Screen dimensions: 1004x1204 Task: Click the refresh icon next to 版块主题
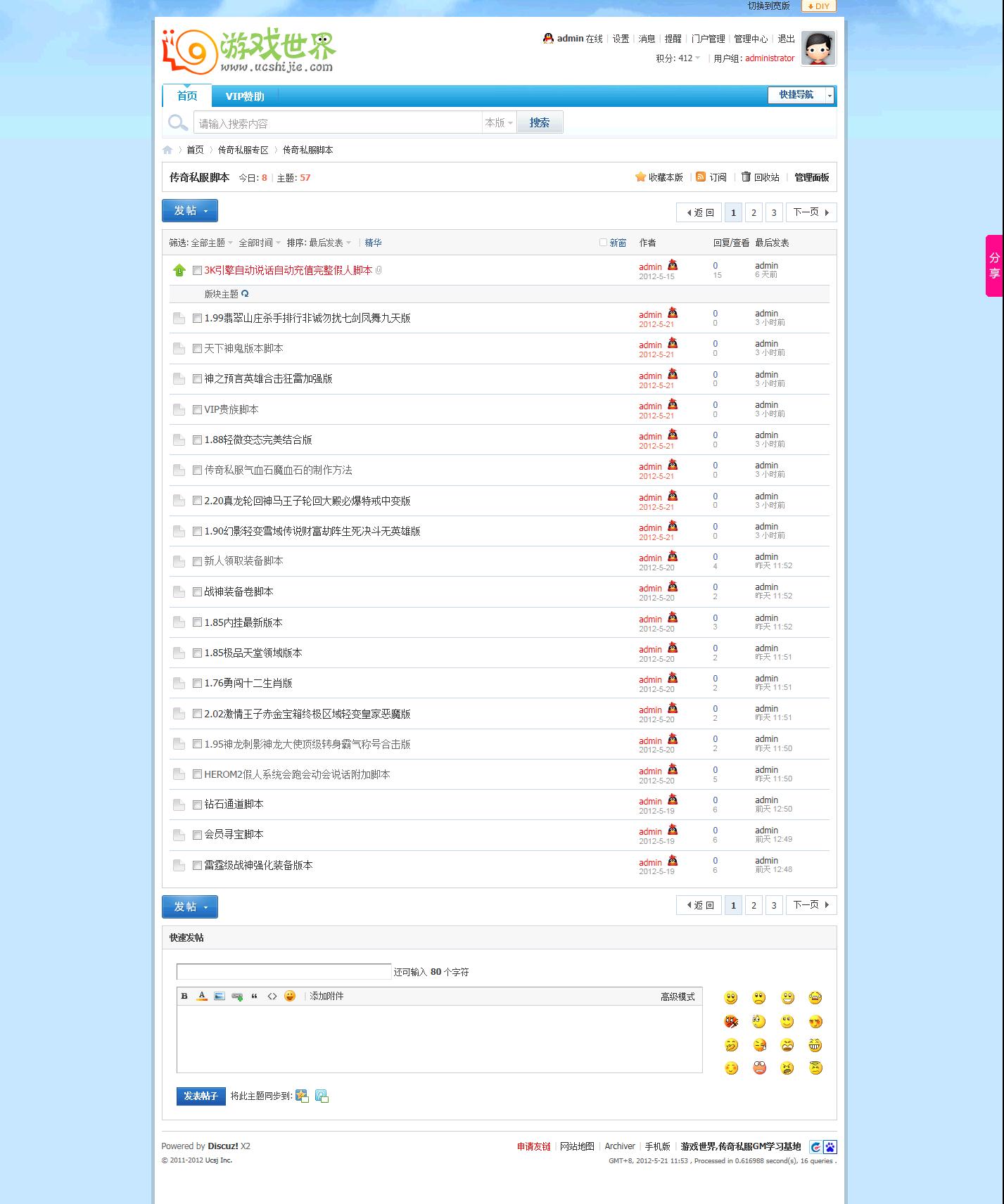click(x=245, y=293)
